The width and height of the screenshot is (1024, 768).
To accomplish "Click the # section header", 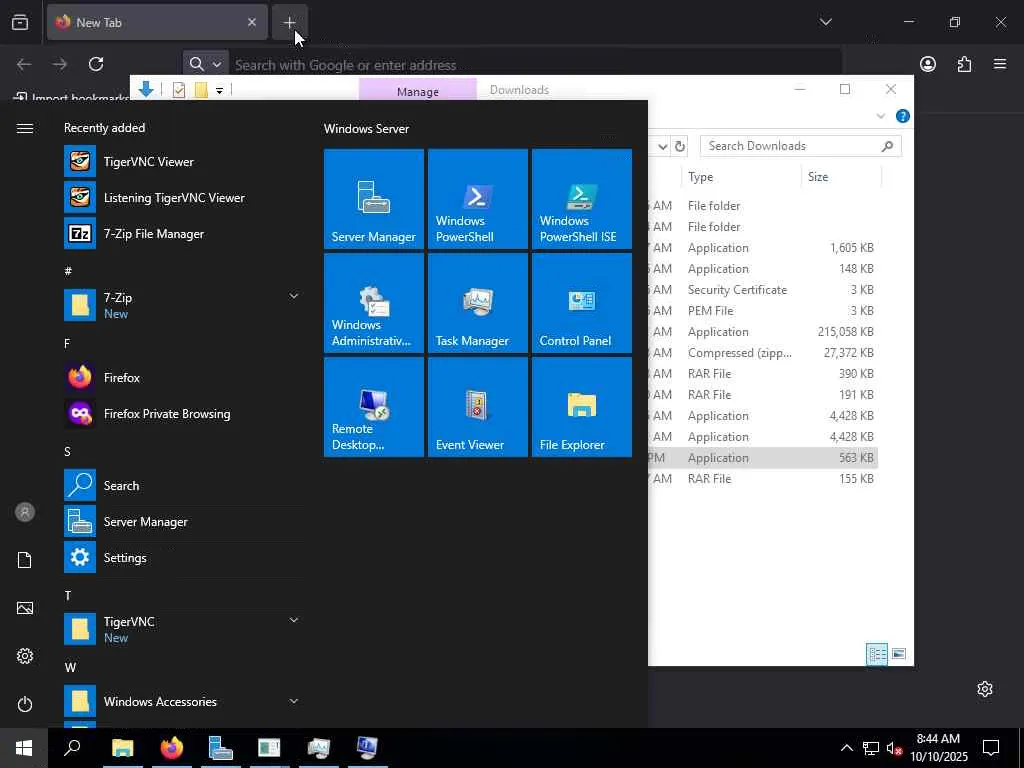I will tap(68, 271).
